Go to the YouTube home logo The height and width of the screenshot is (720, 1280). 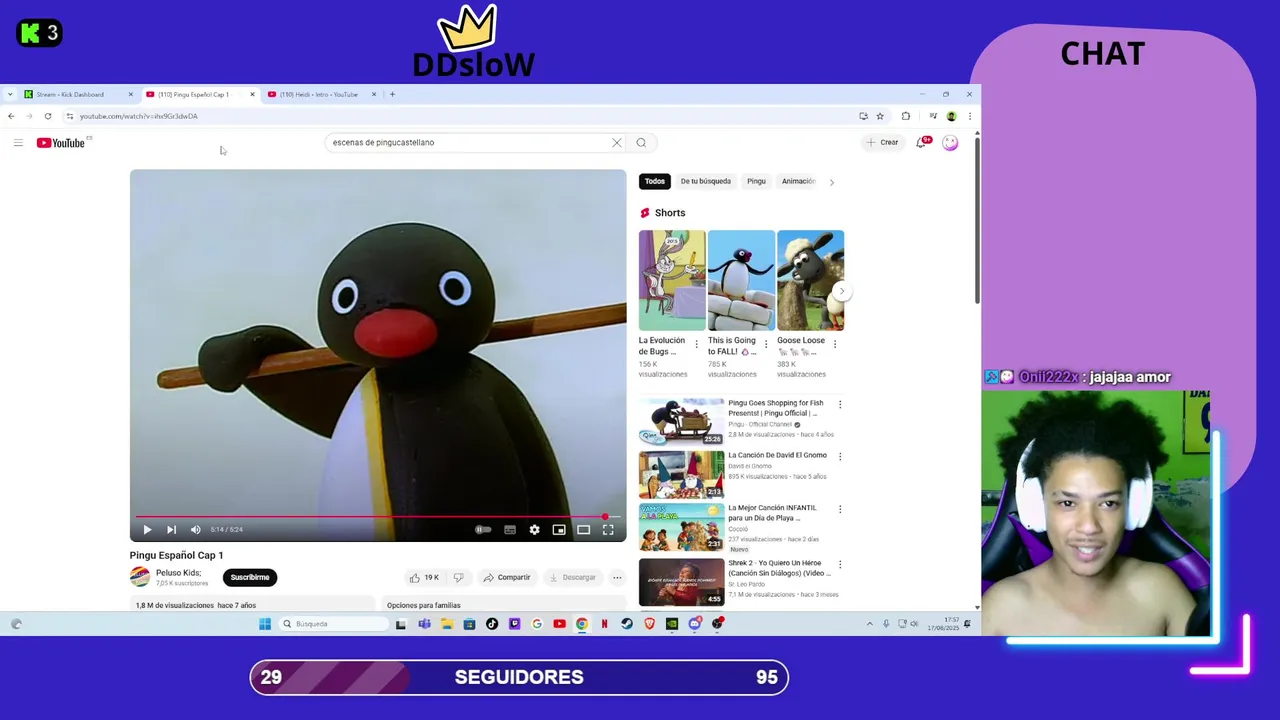point(61,143)
